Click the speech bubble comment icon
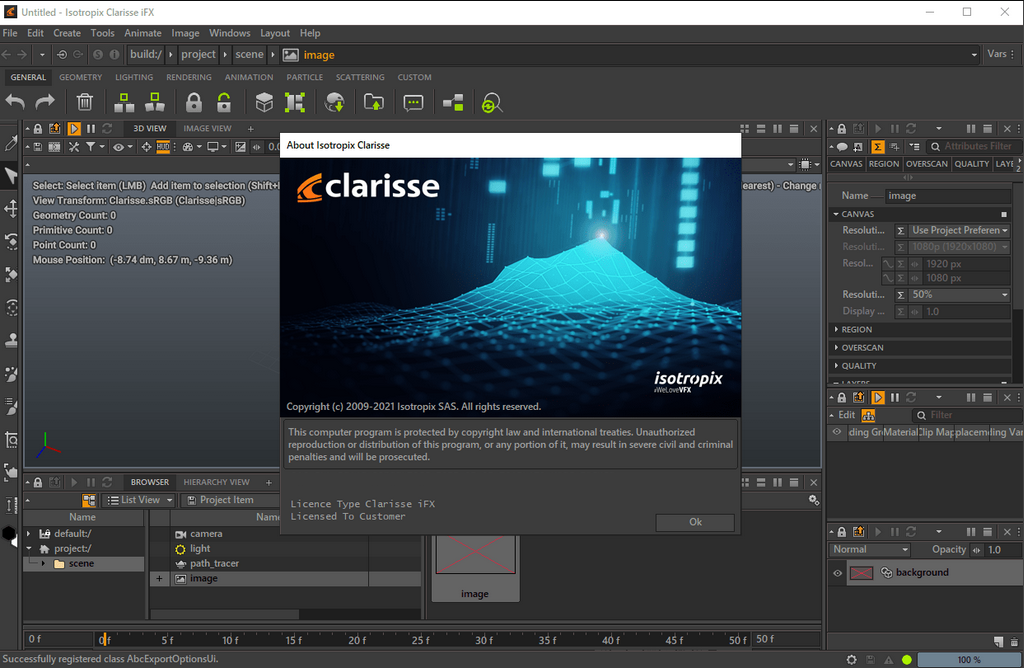 [413, 103]
